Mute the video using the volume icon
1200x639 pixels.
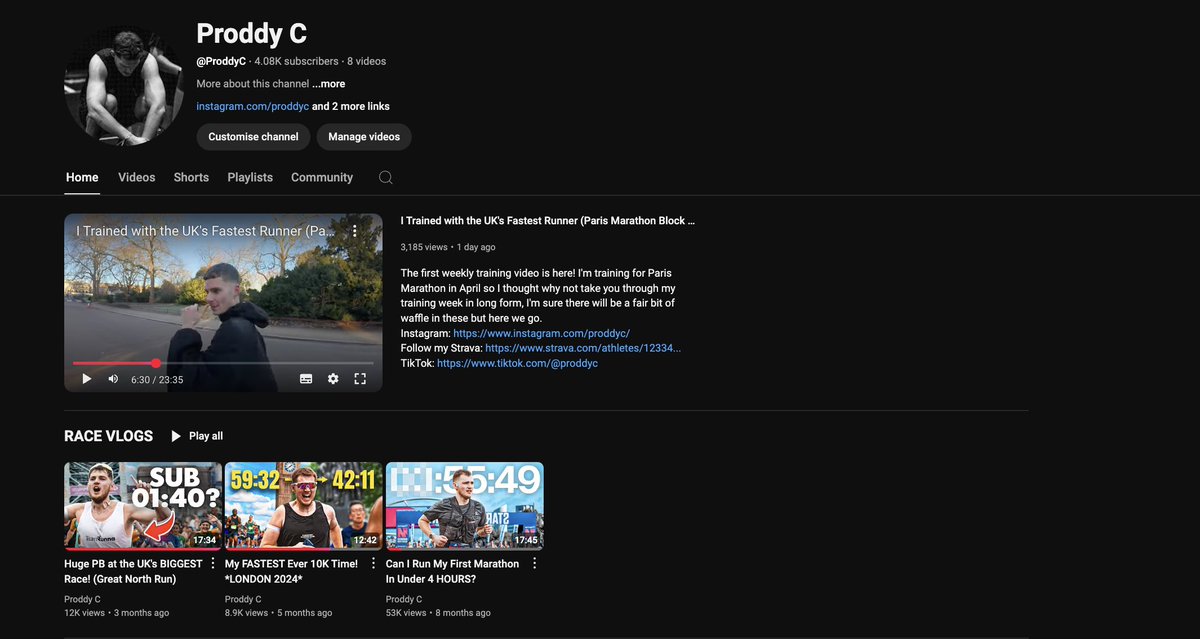click(x=112, y=379)
